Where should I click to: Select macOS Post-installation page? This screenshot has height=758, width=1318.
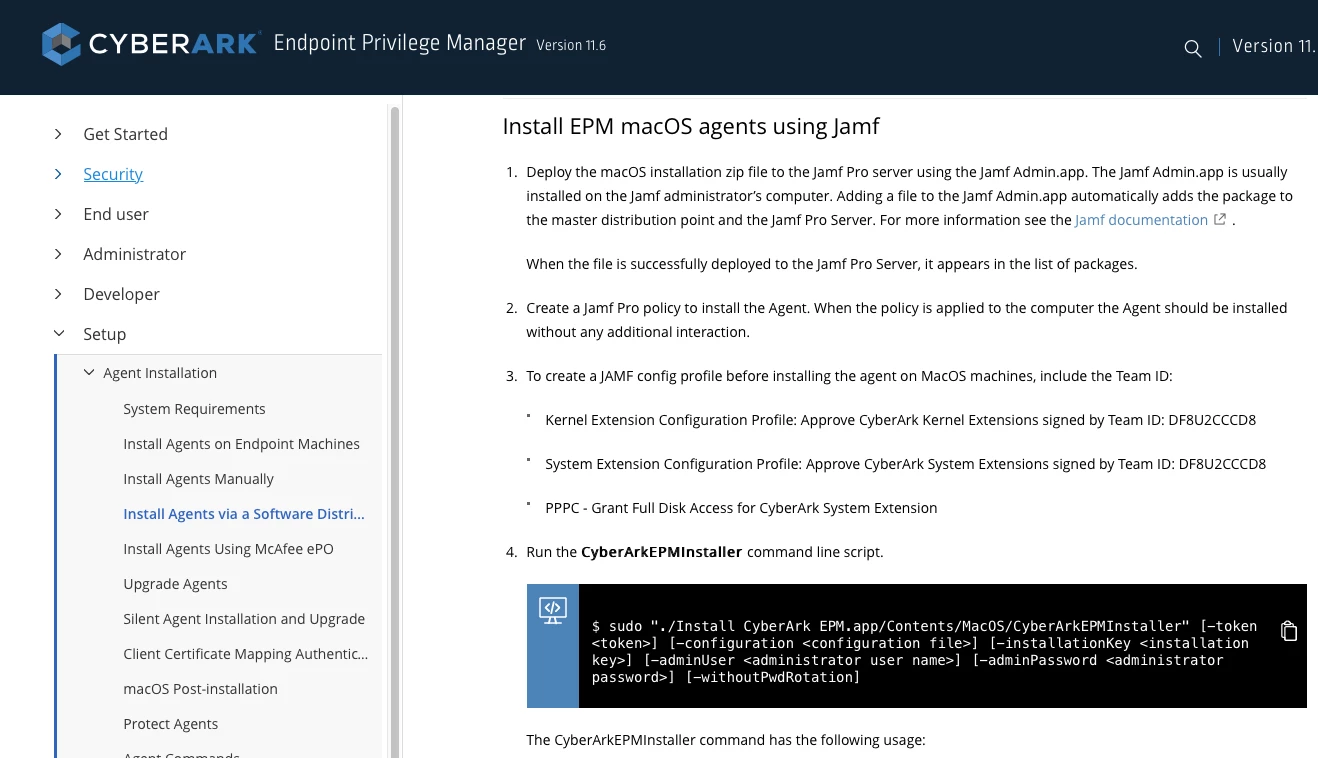(200, 689)
